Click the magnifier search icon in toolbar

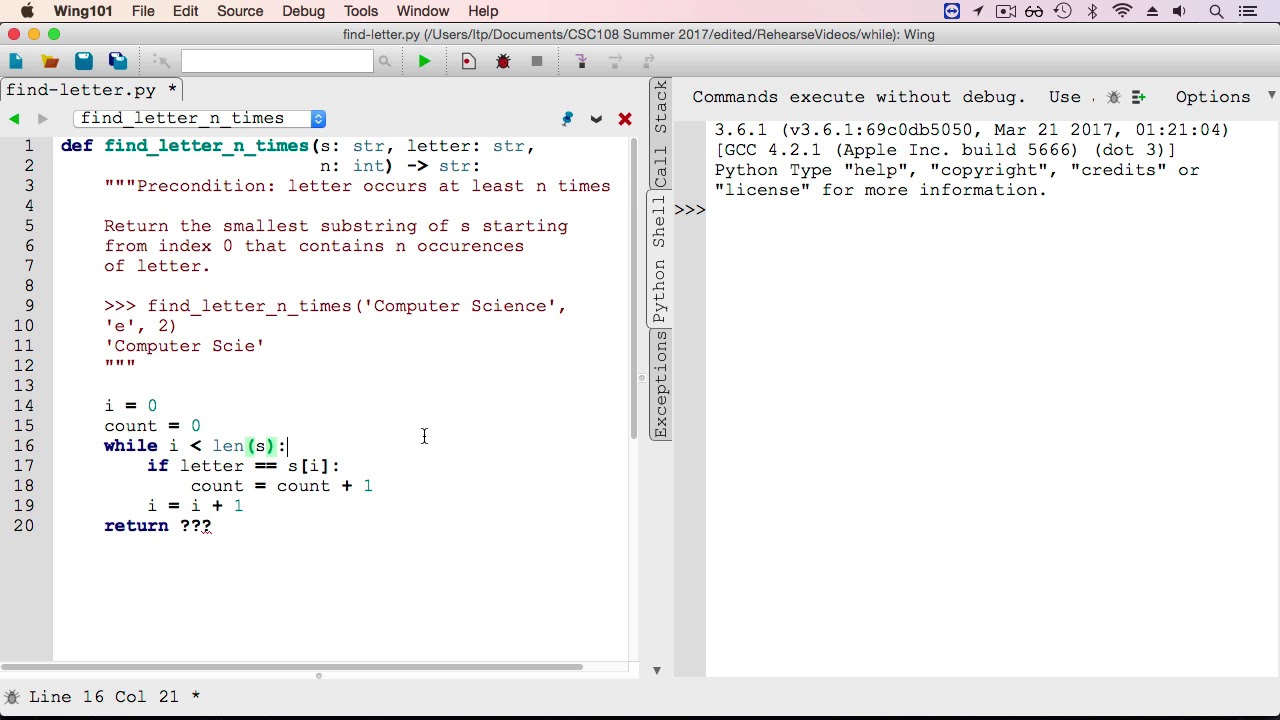(384, 62)
